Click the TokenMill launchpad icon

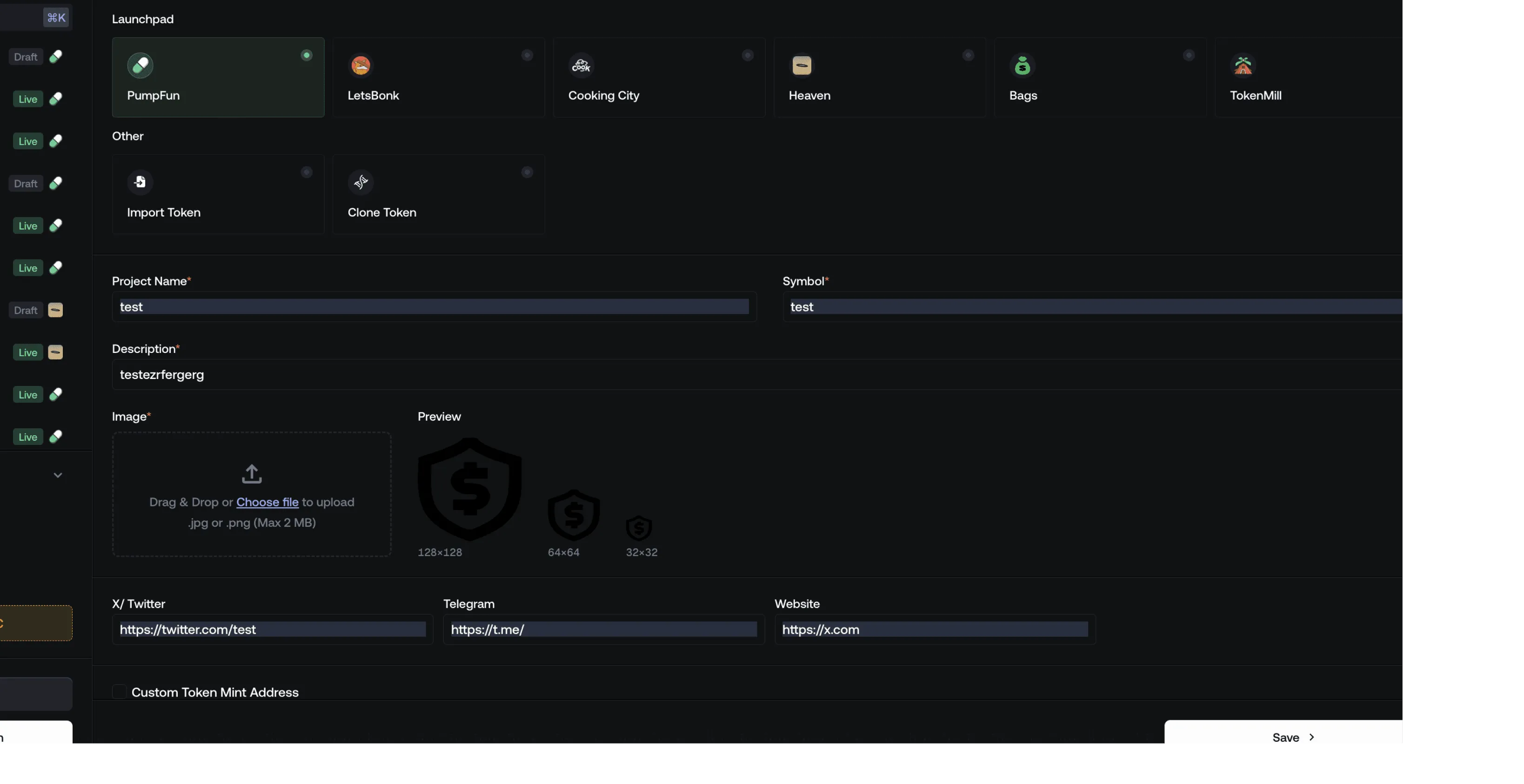pyautogui.click(x=1243, y=65)
